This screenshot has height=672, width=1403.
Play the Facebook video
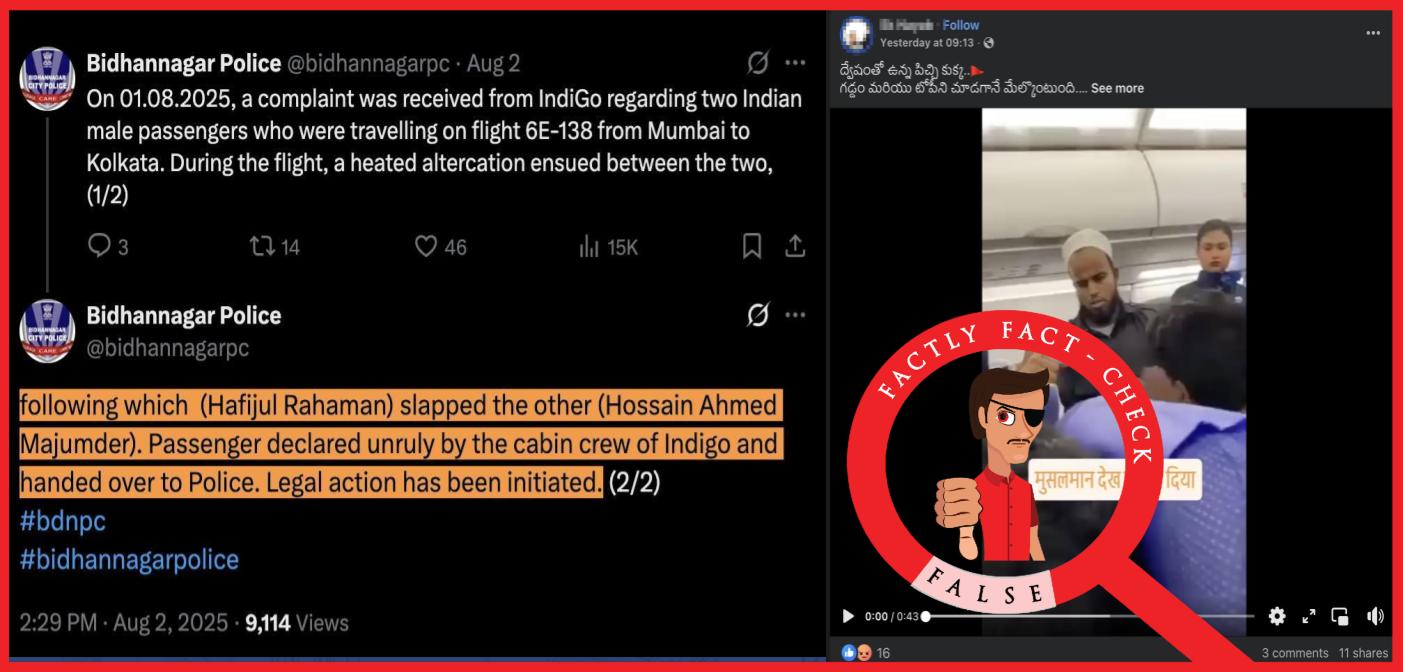848,616
